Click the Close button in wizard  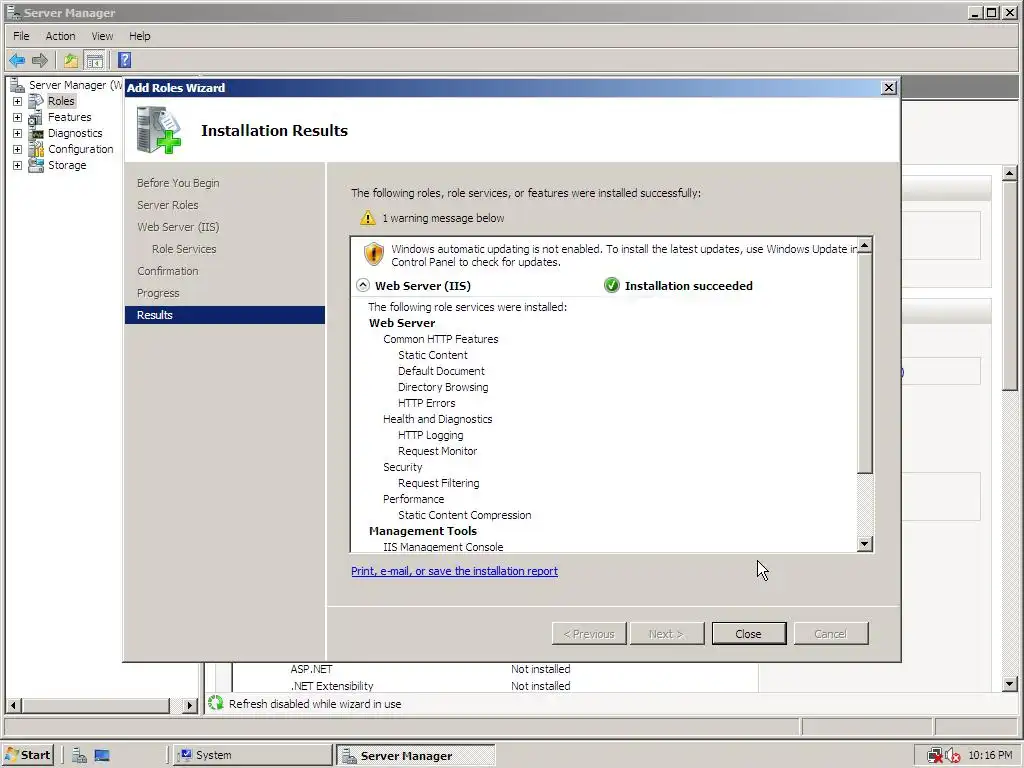point(748,633)
